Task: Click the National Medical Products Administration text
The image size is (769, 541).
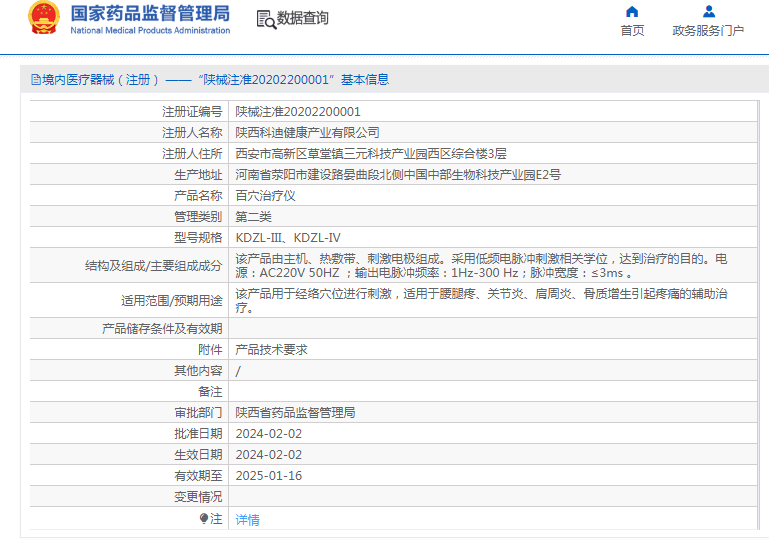Action: click(x=150, y=30)
